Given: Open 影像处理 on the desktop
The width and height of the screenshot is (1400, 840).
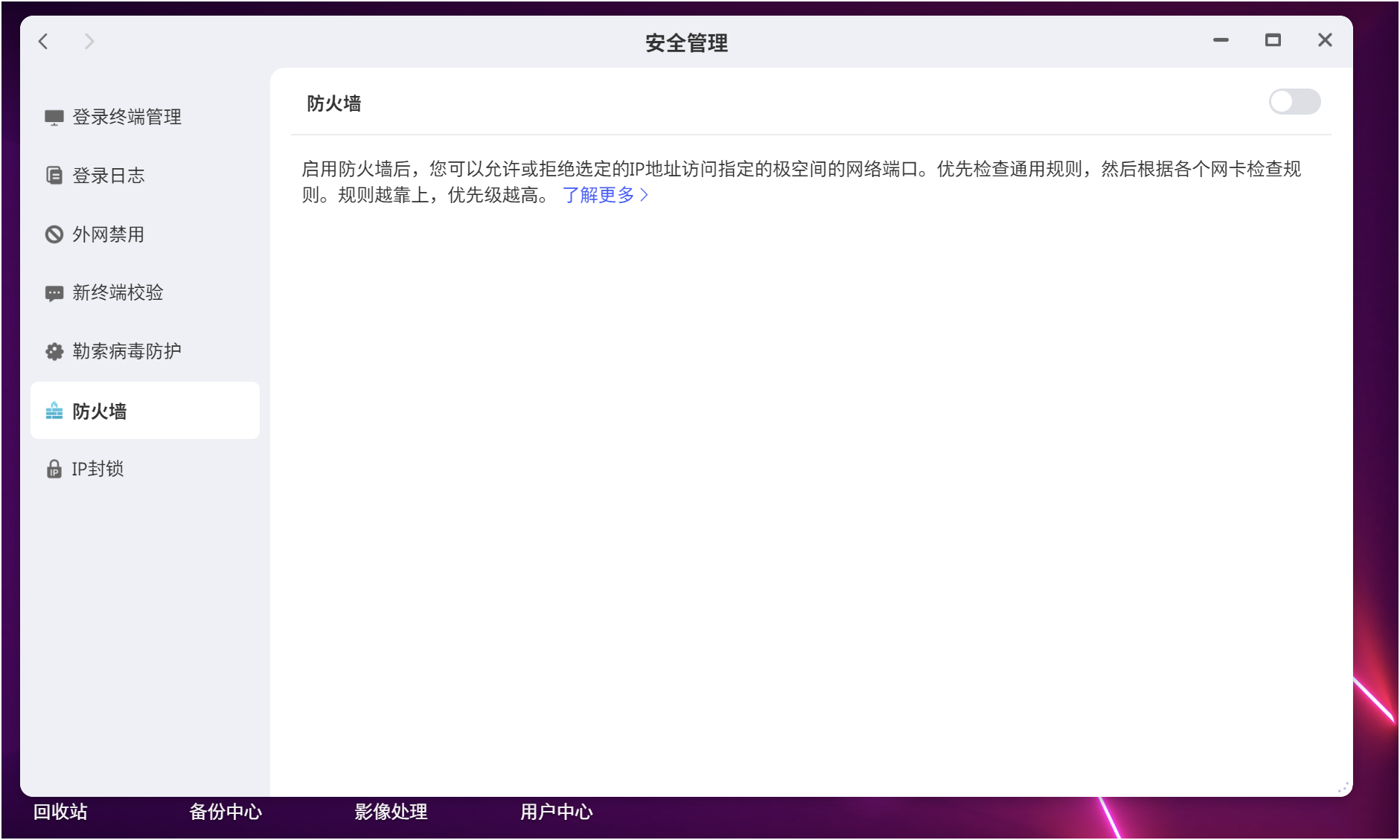Looking at the screenshot, I should pos(391,812).
